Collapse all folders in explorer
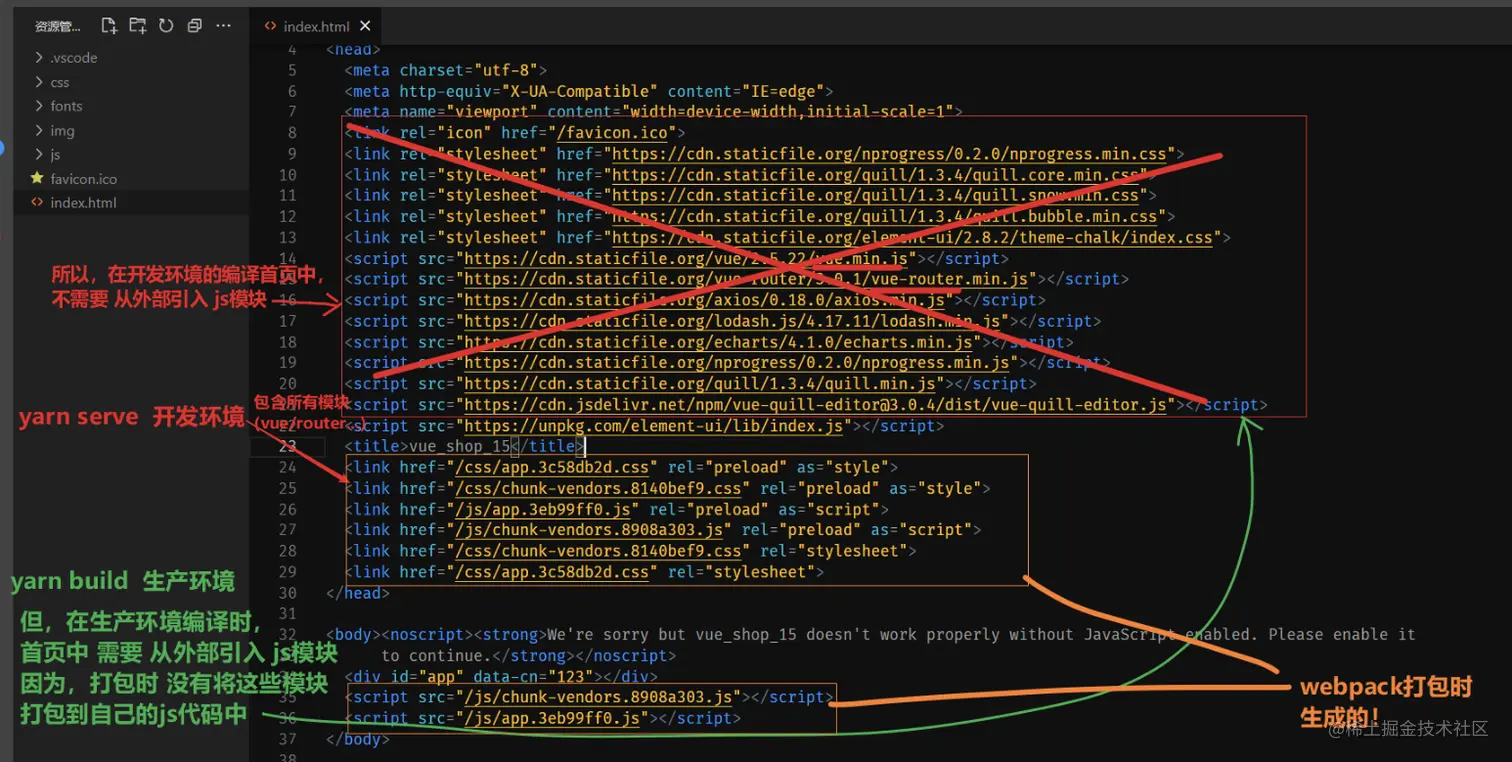 [195, 26]
